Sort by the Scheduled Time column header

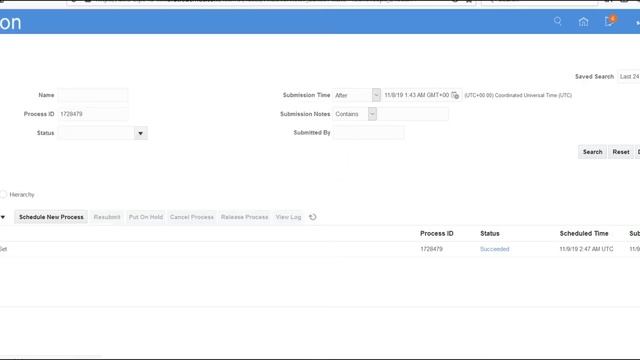click(x=584, y=233)
